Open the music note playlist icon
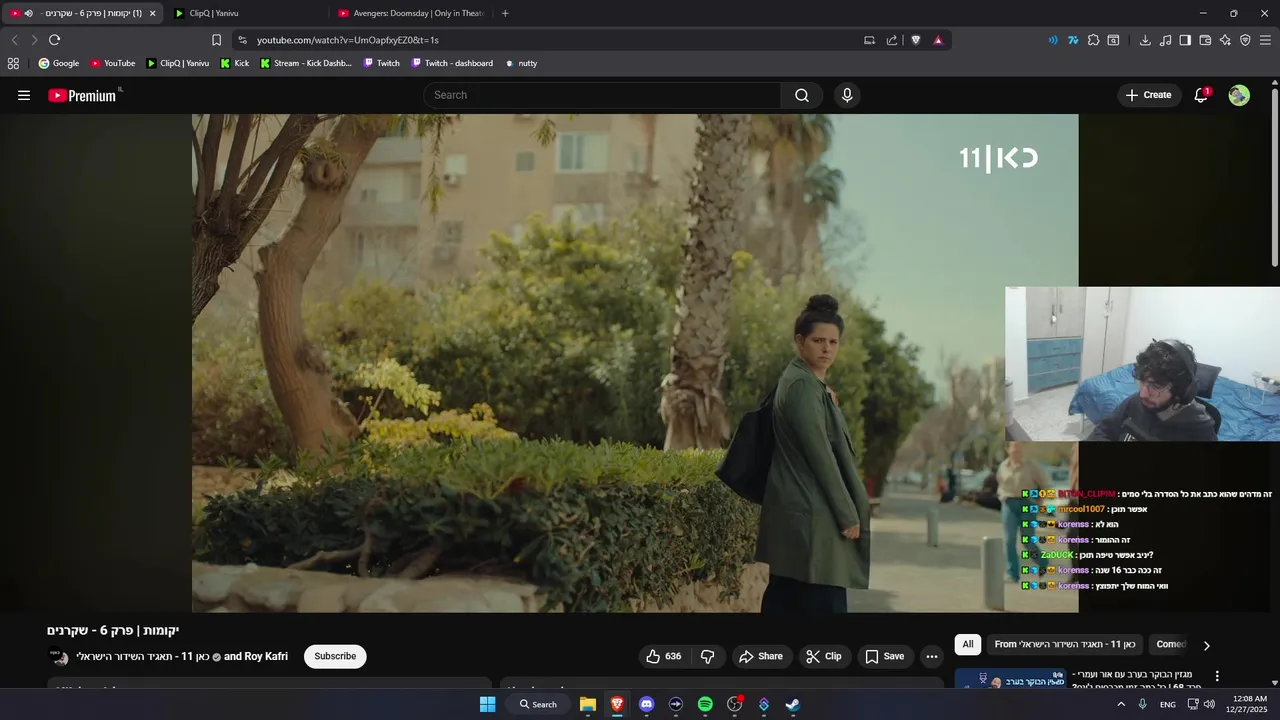1280x720 pixels. coord(1165,40)
